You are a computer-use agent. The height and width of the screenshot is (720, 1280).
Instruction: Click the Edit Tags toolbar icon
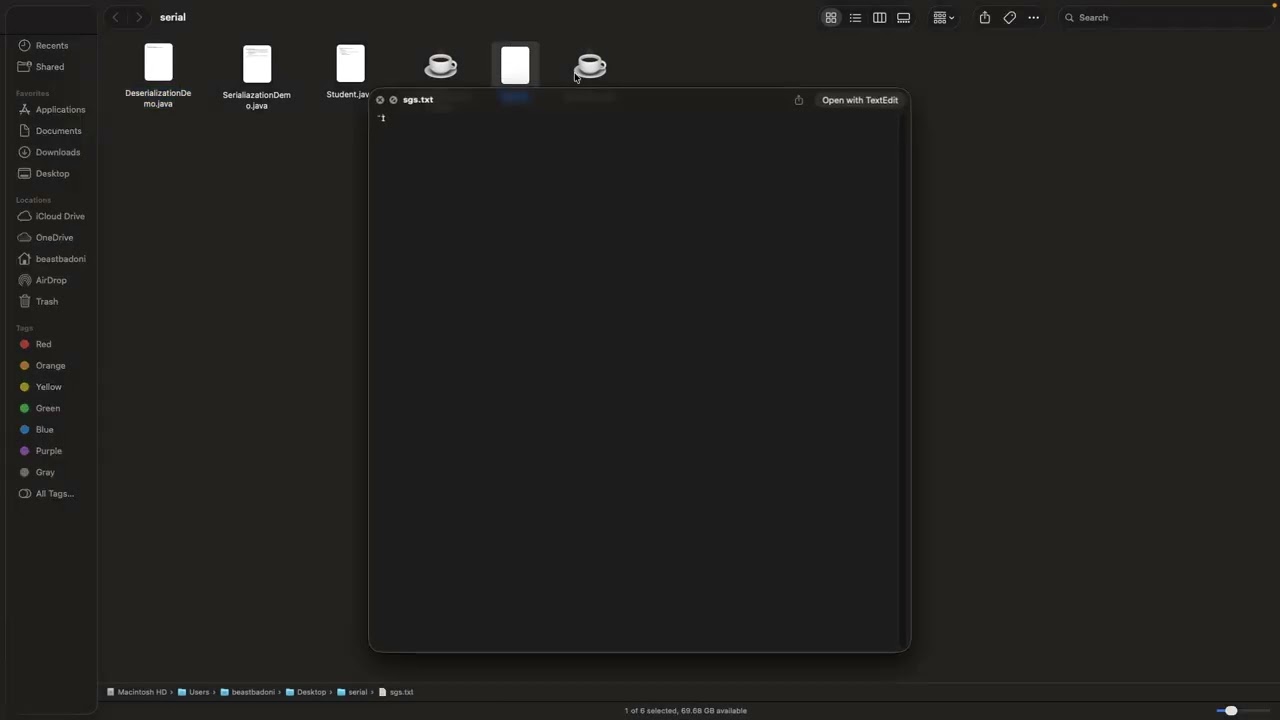pos(1010,17)
